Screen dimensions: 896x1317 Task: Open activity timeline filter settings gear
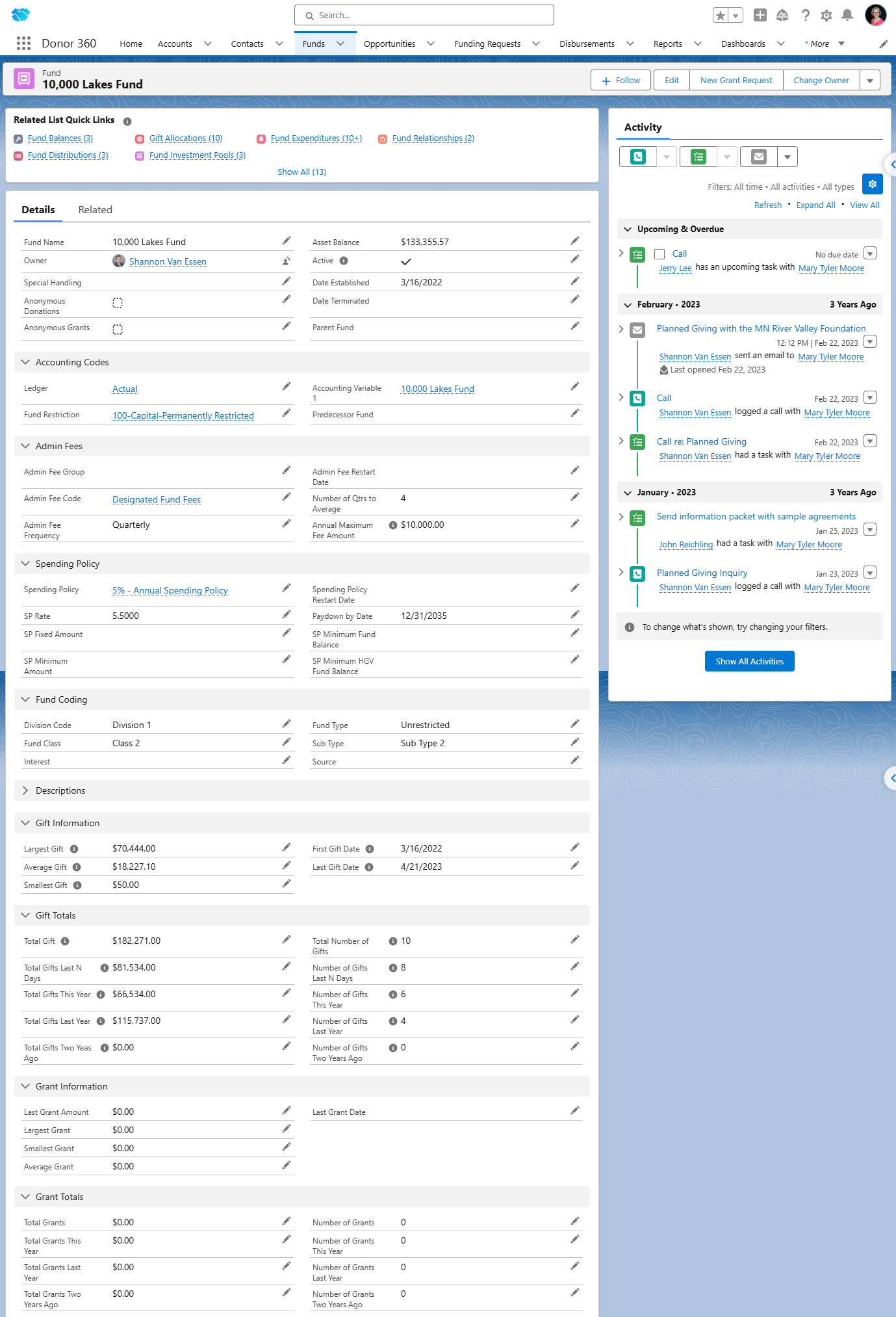click(x=873, y=184)
